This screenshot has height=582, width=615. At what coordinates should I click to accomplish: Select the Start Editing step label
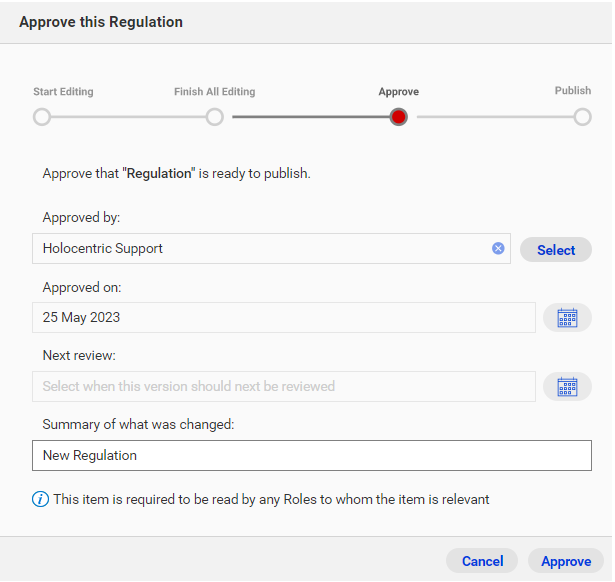coord(63,91)
